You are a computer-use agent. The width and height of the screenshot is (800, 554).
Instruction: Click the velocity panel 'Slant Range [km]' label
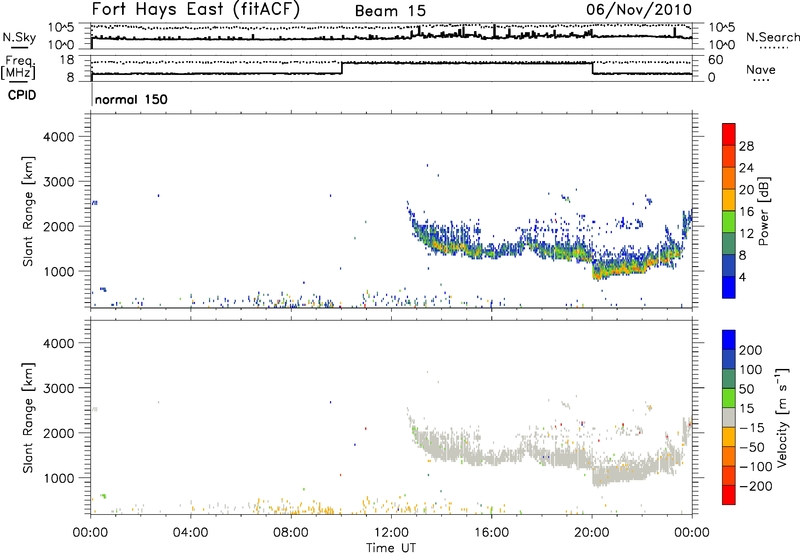click(x=28, y=418)
